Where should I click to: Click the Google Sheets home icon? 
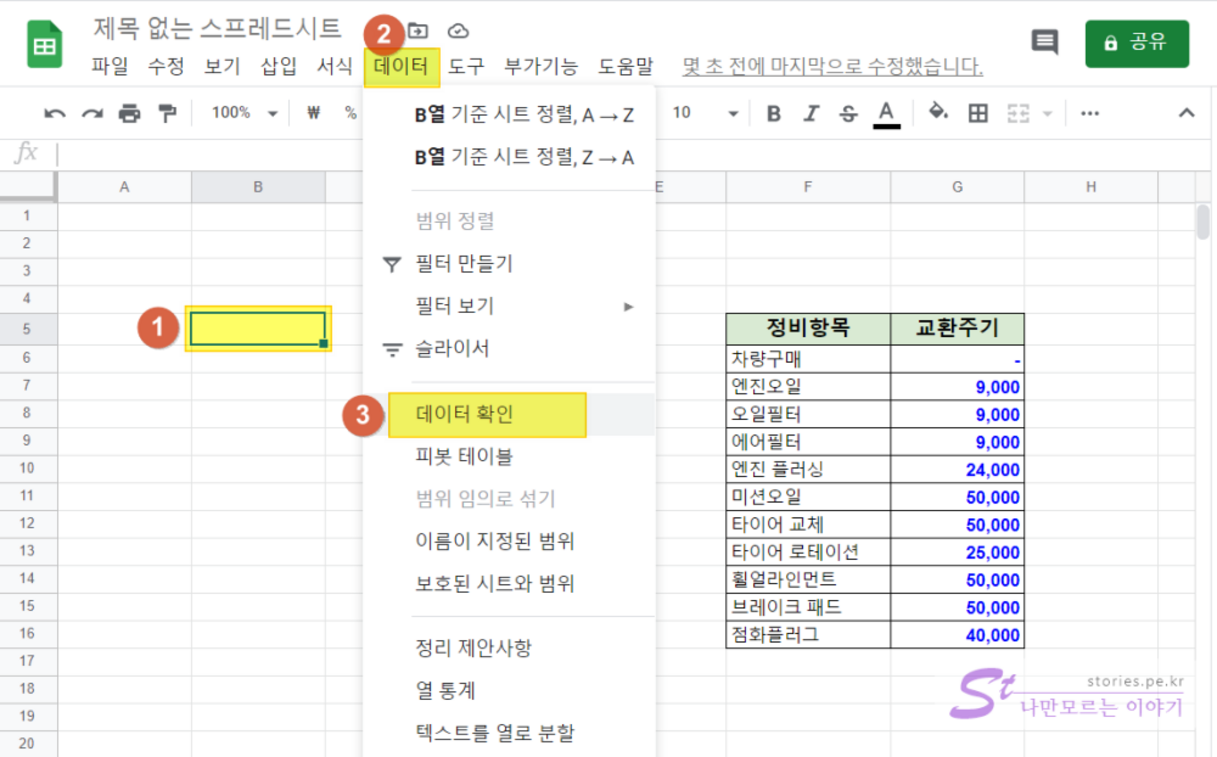click(44, 45)
